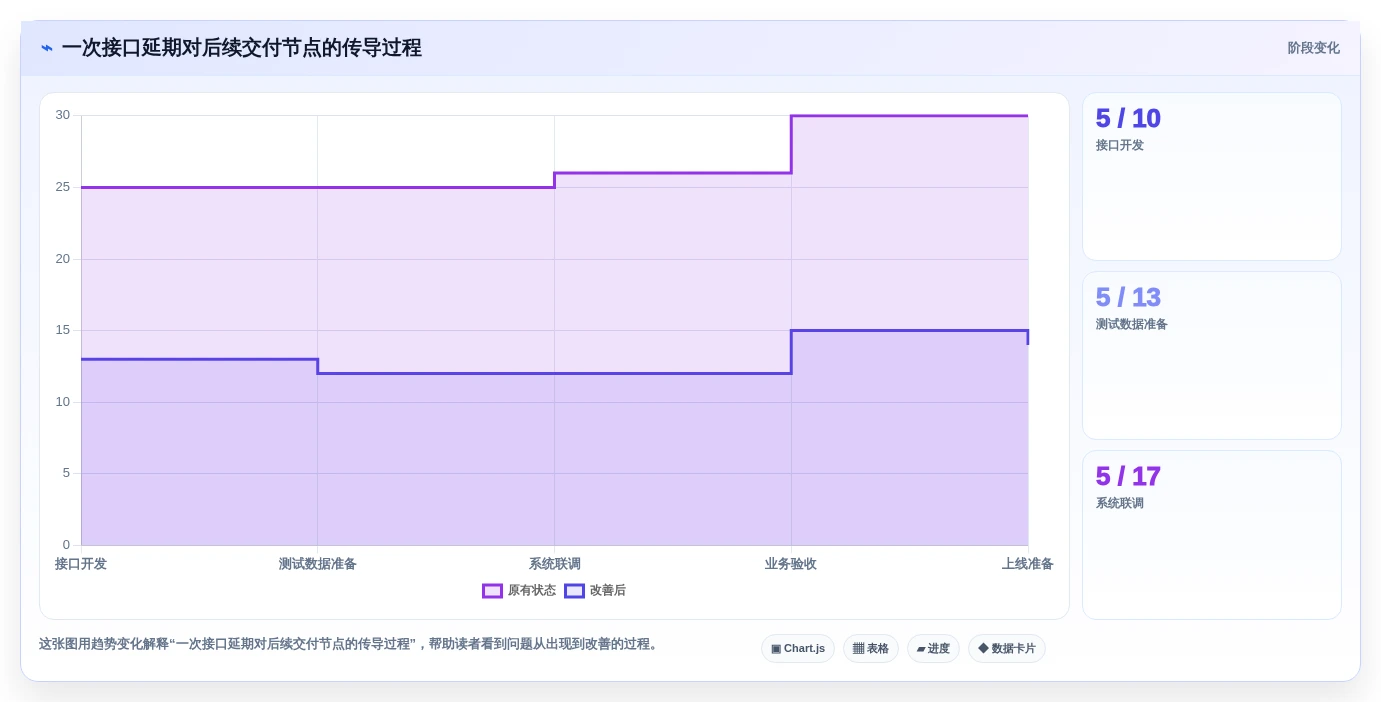Click the chart title 一次接口延期对后续交付节点的传导过程

(x=241, y=48)
